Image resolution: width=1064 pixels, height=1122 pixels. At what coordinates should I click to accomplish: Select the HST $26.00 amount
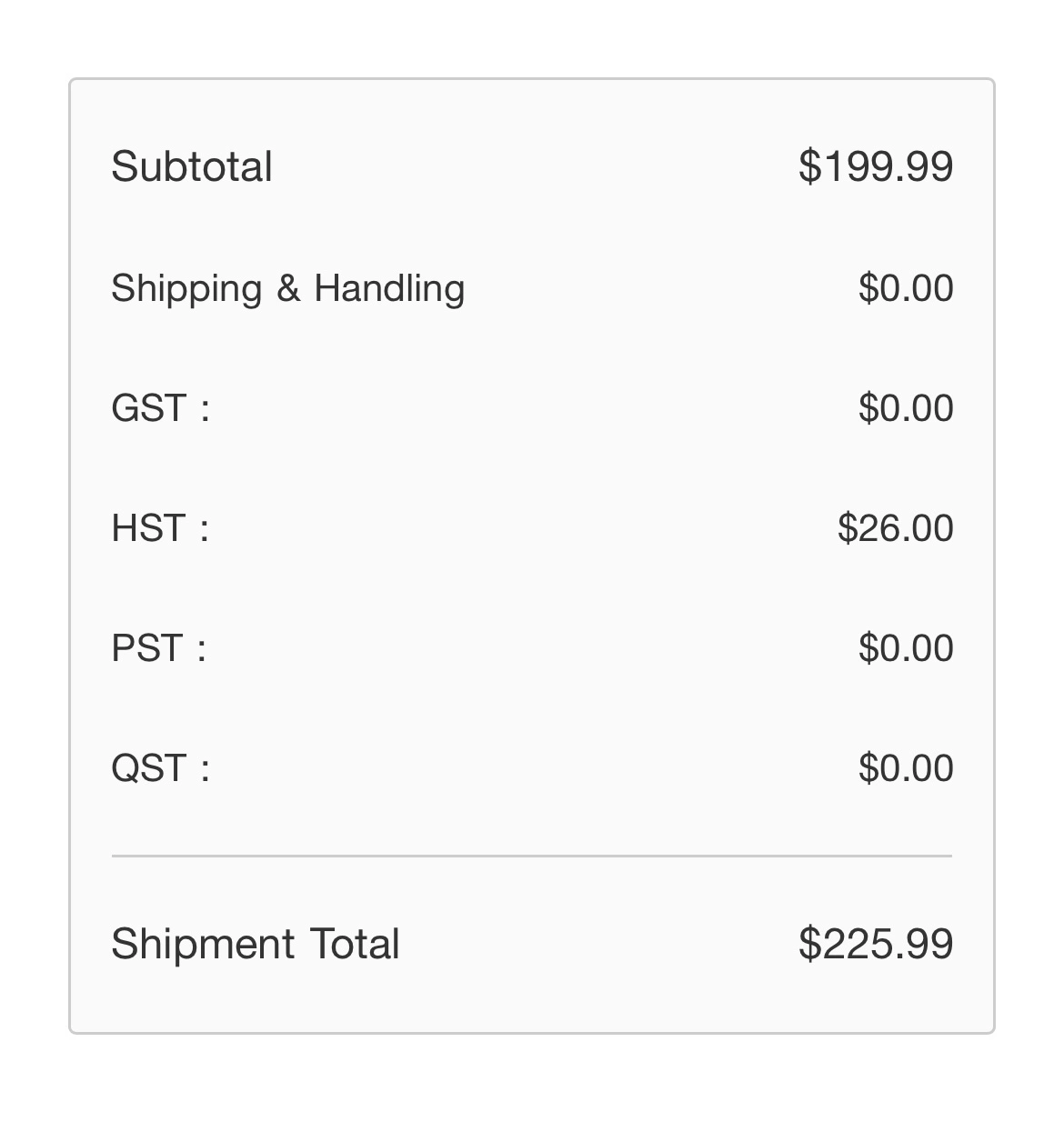pos(896,528)
